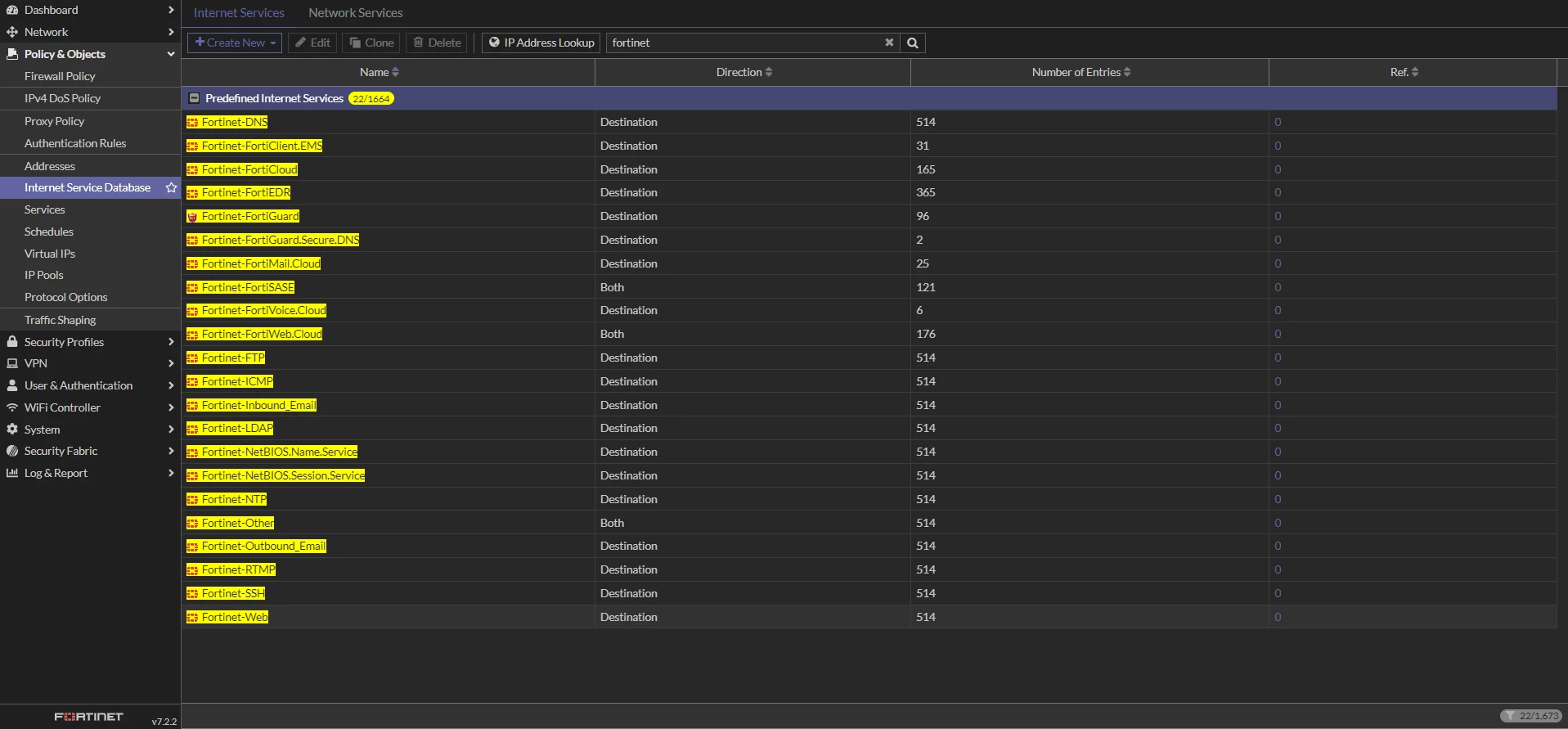Favorite Internet Service Database via star icon

(x=171, y=187)
